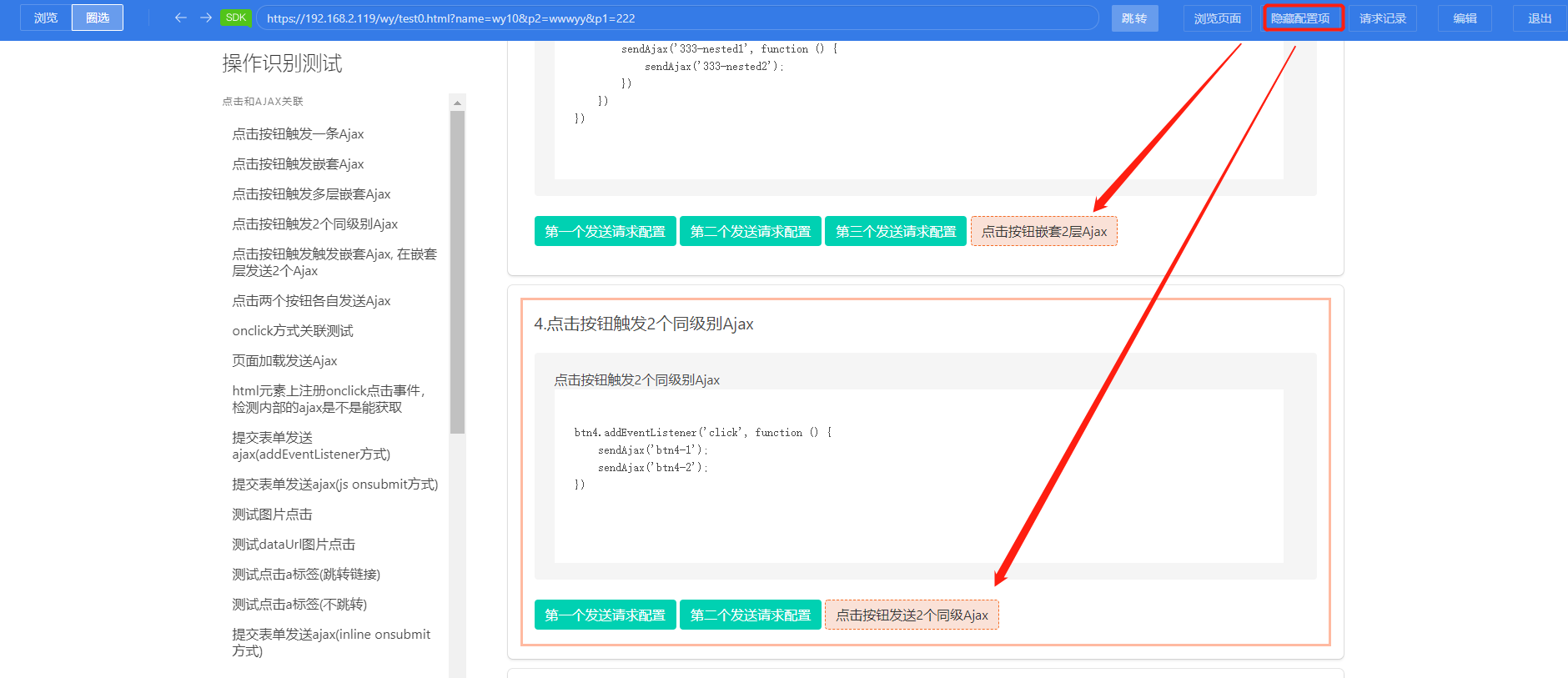The height and width of the screenshot is (678, 1568).
Task: Click the sidebar scrollbar thumb
Action: (457, 272)
